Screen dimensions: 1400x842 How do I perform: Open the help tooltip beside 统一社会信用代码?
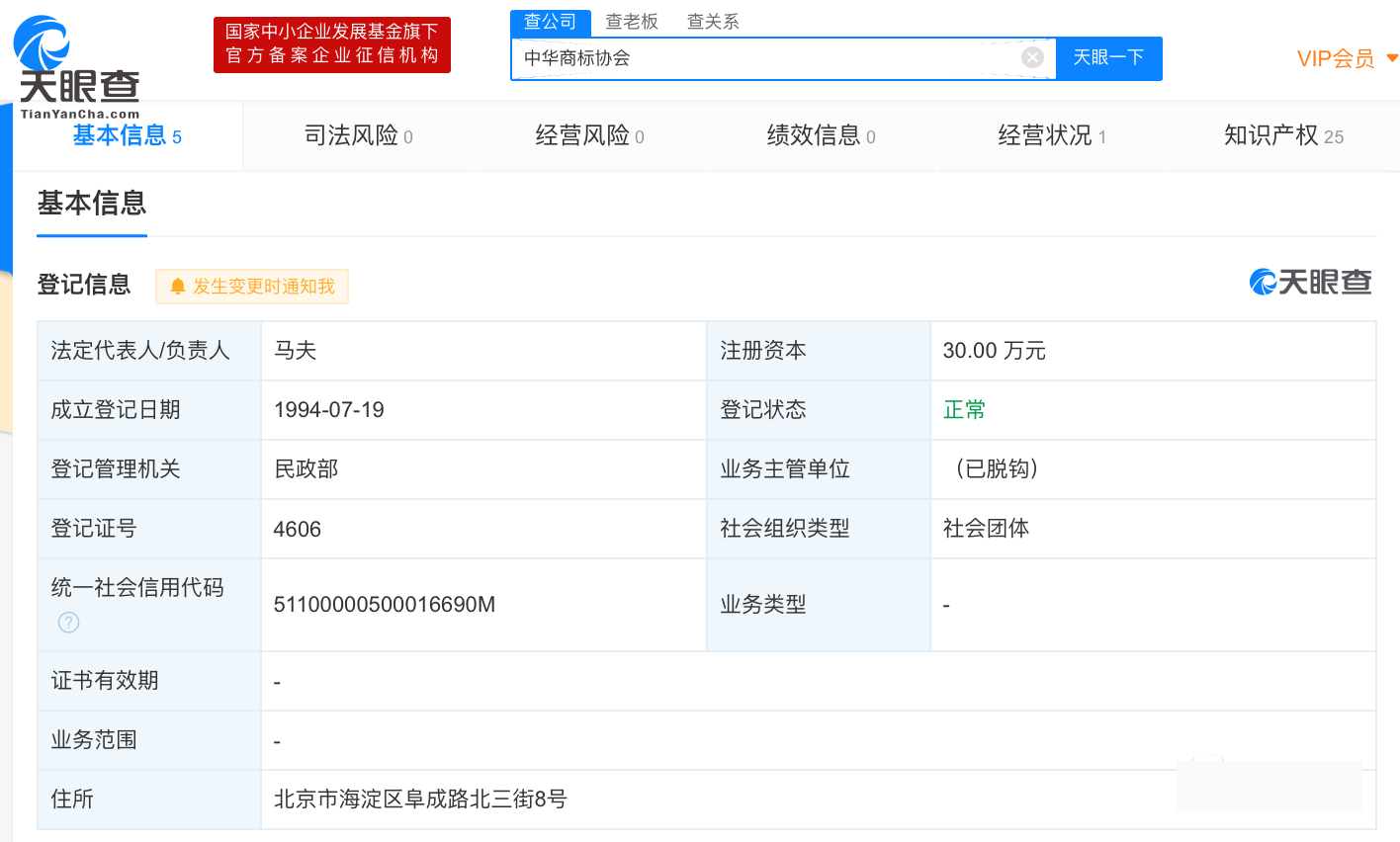click(67, 623)
